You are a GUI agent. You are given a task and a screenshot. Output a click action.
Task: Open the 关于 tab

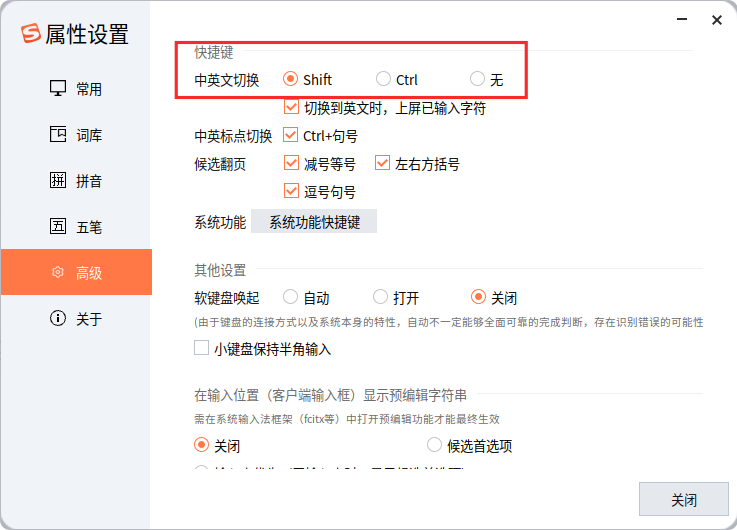[x=76, y=318]
